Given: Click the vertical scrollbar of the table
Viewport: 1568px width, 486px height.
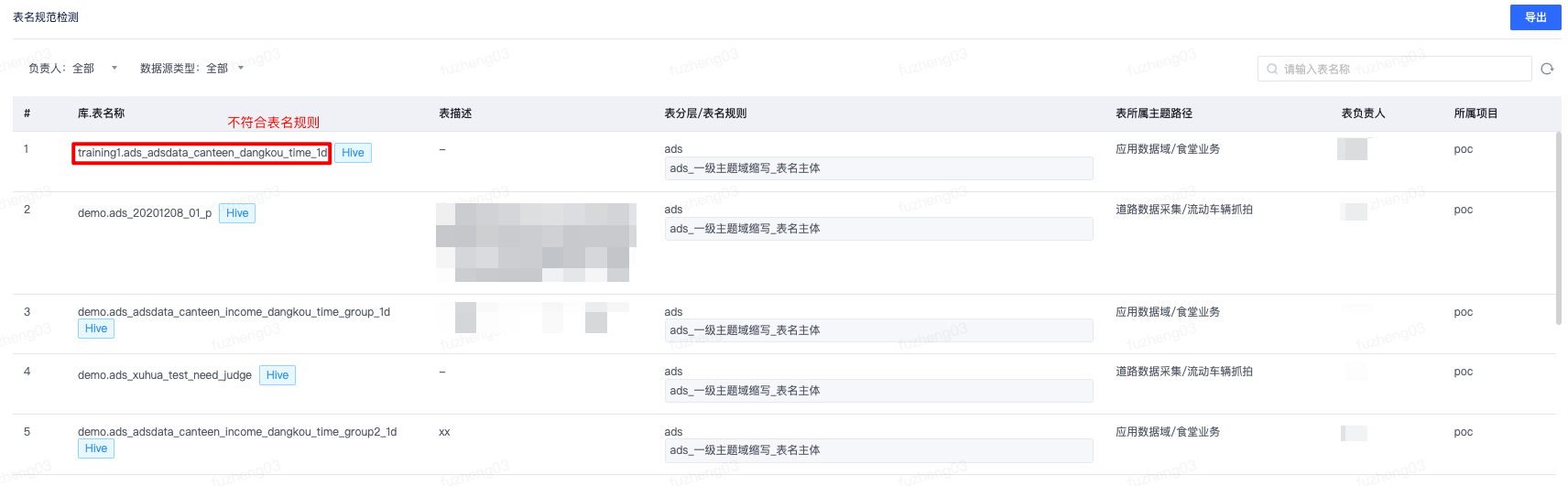Looking at the screenshot, I should [1558, 229].
